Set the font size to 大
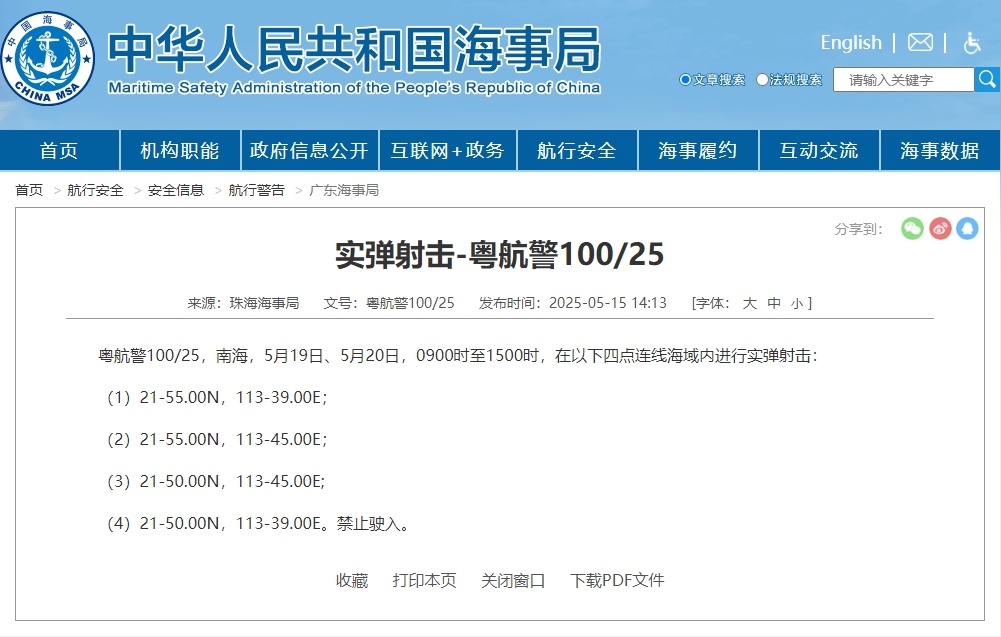 click(x=749, y=303)
